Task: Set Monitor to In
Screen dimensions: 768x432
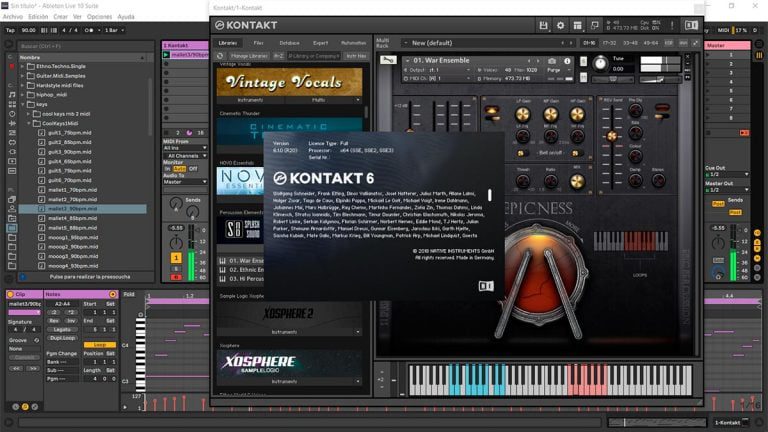Action: click(167, 168)
